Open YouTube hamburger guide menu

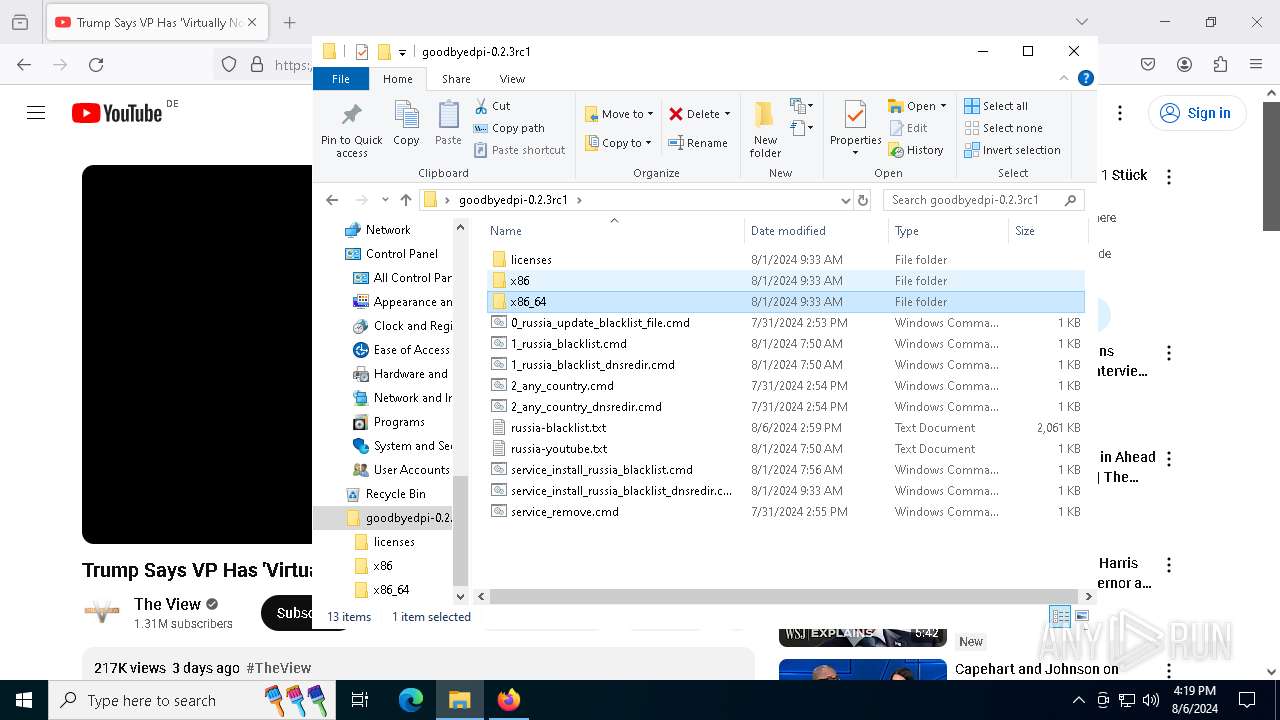(36, 113)
